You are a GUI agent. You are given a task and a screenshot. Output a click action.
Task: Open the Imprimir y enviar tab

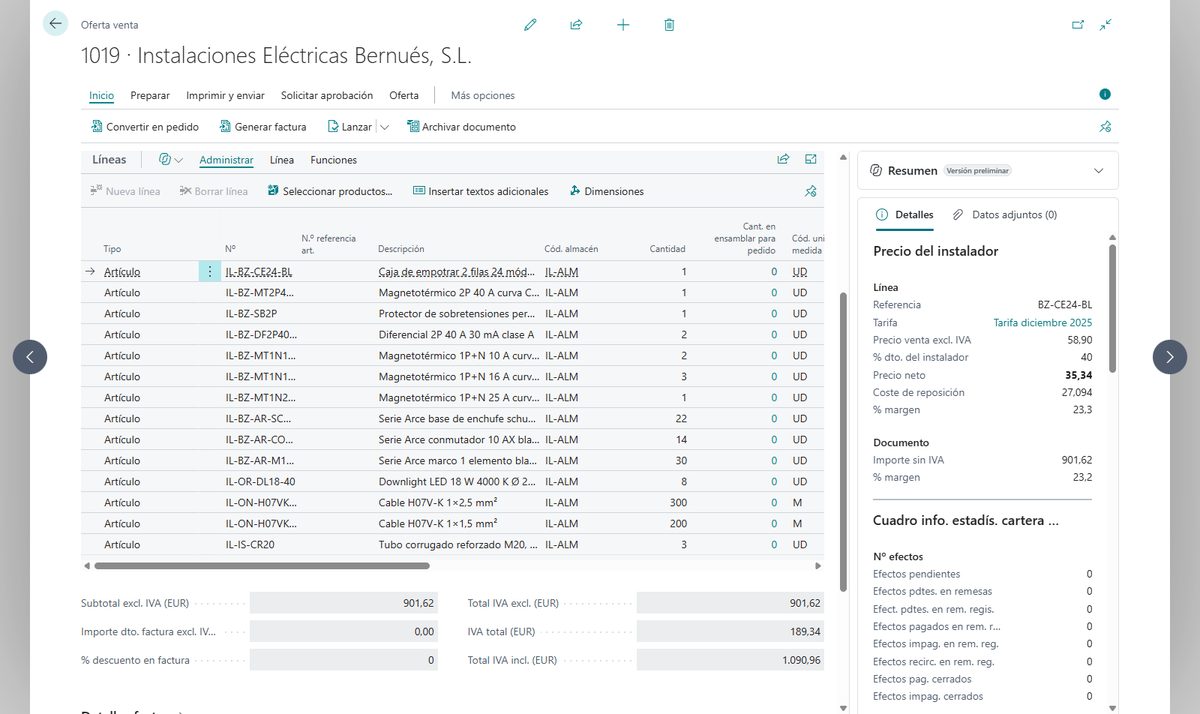(x=225, y=96)
